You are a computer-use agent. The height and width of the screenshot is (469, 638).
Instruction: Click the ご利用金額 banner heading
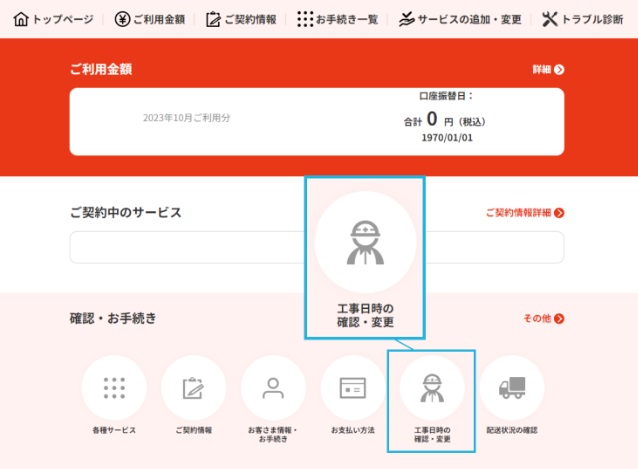(x=101, y=69)
